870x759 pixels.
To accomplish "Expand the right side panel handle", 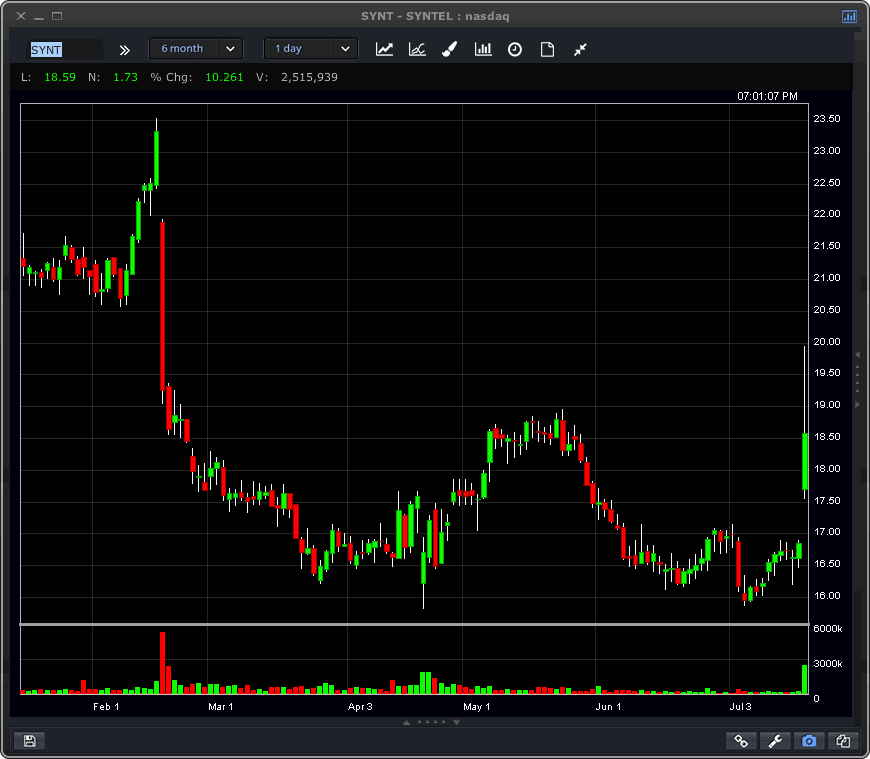I will pos(857,380).
